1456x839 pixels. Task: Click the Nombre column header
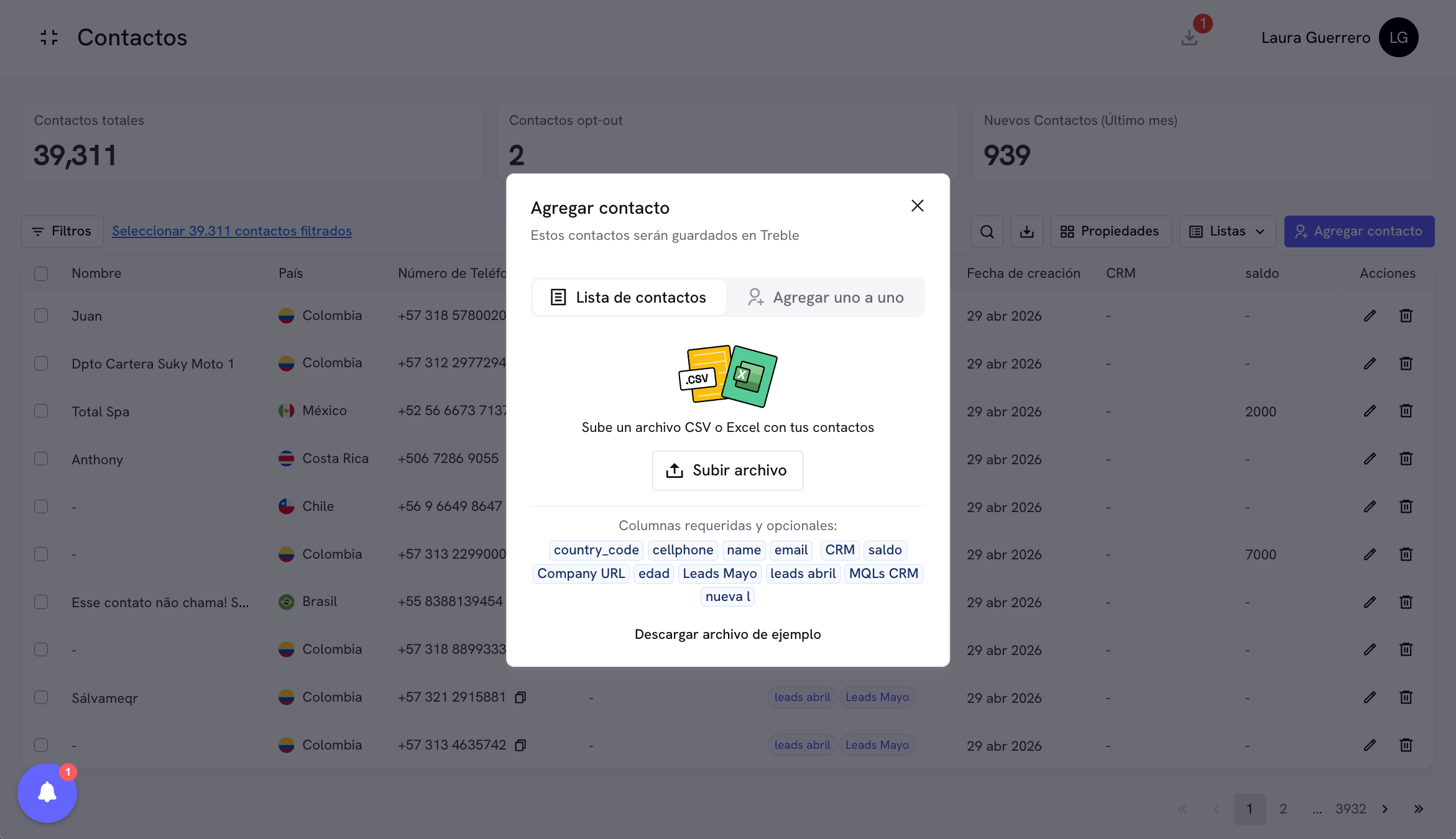[96, 273]
